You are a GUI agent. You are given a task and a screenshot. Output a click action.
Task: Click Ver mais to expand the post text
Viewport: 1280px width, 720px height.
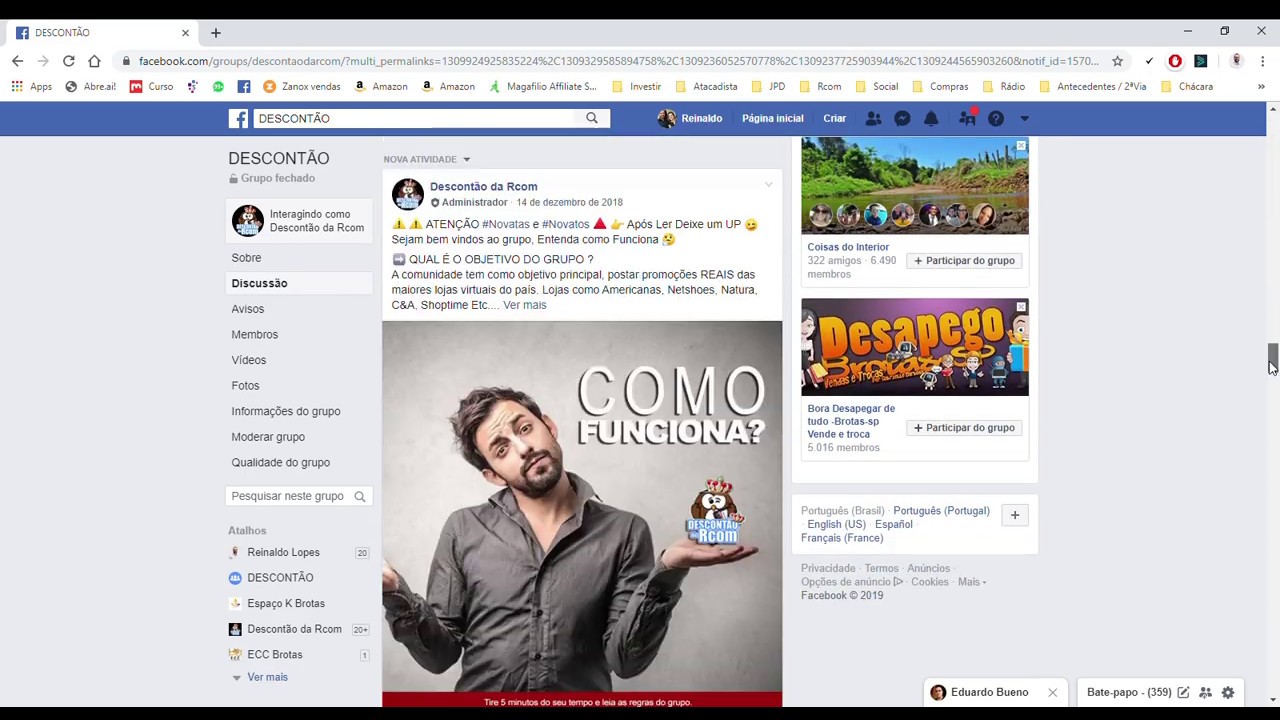524,305
